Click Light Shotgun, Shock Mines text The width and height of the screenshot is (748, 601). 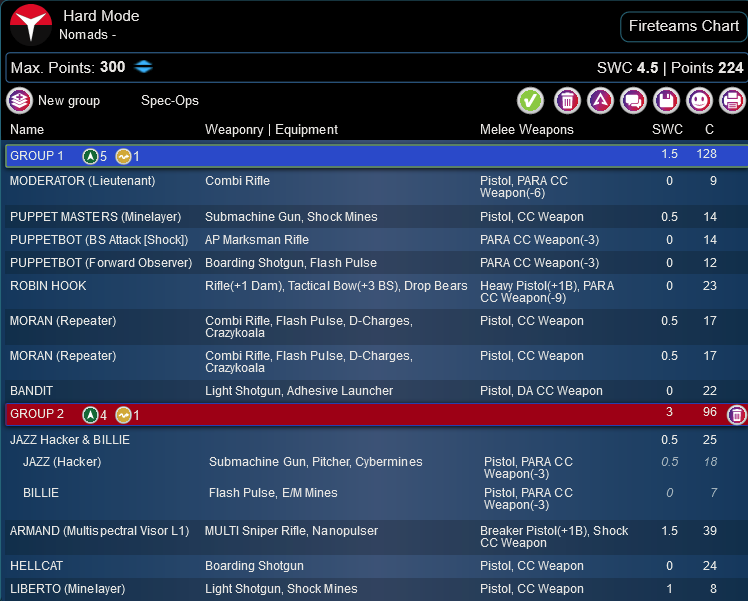click(x=281, y=589)
